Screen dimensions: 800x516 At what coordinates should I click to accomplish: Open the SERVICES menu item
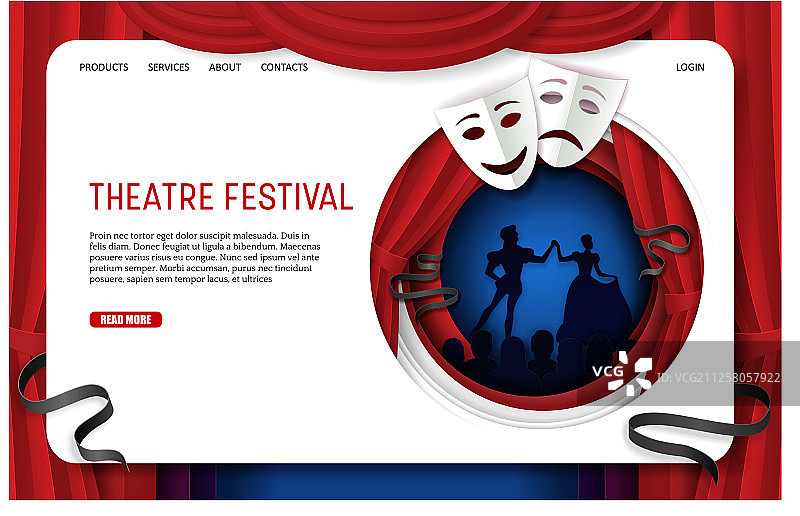[168, 67]
